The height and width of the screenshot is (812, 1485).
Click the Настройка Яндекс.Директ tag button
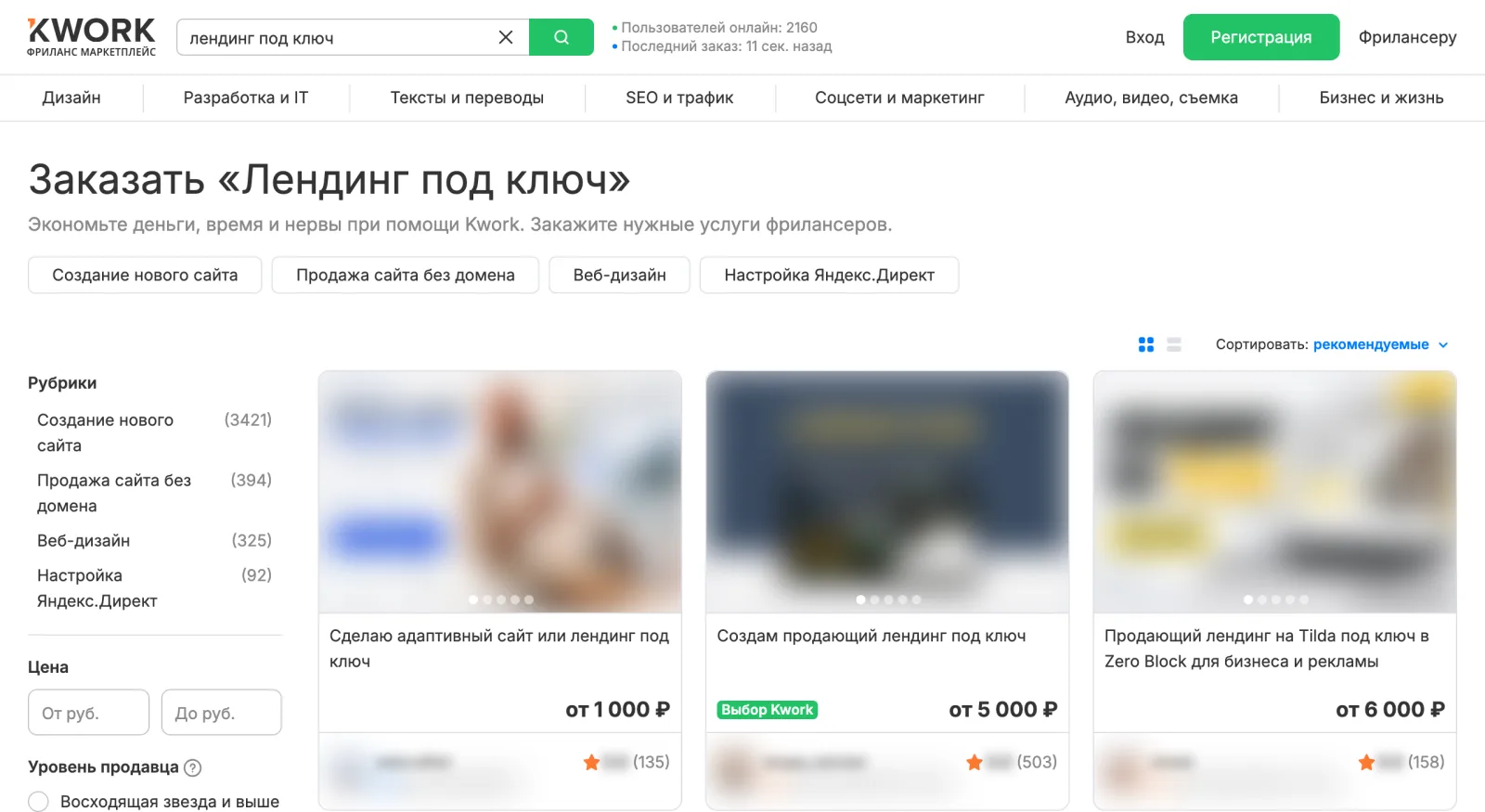coord(829,275)
